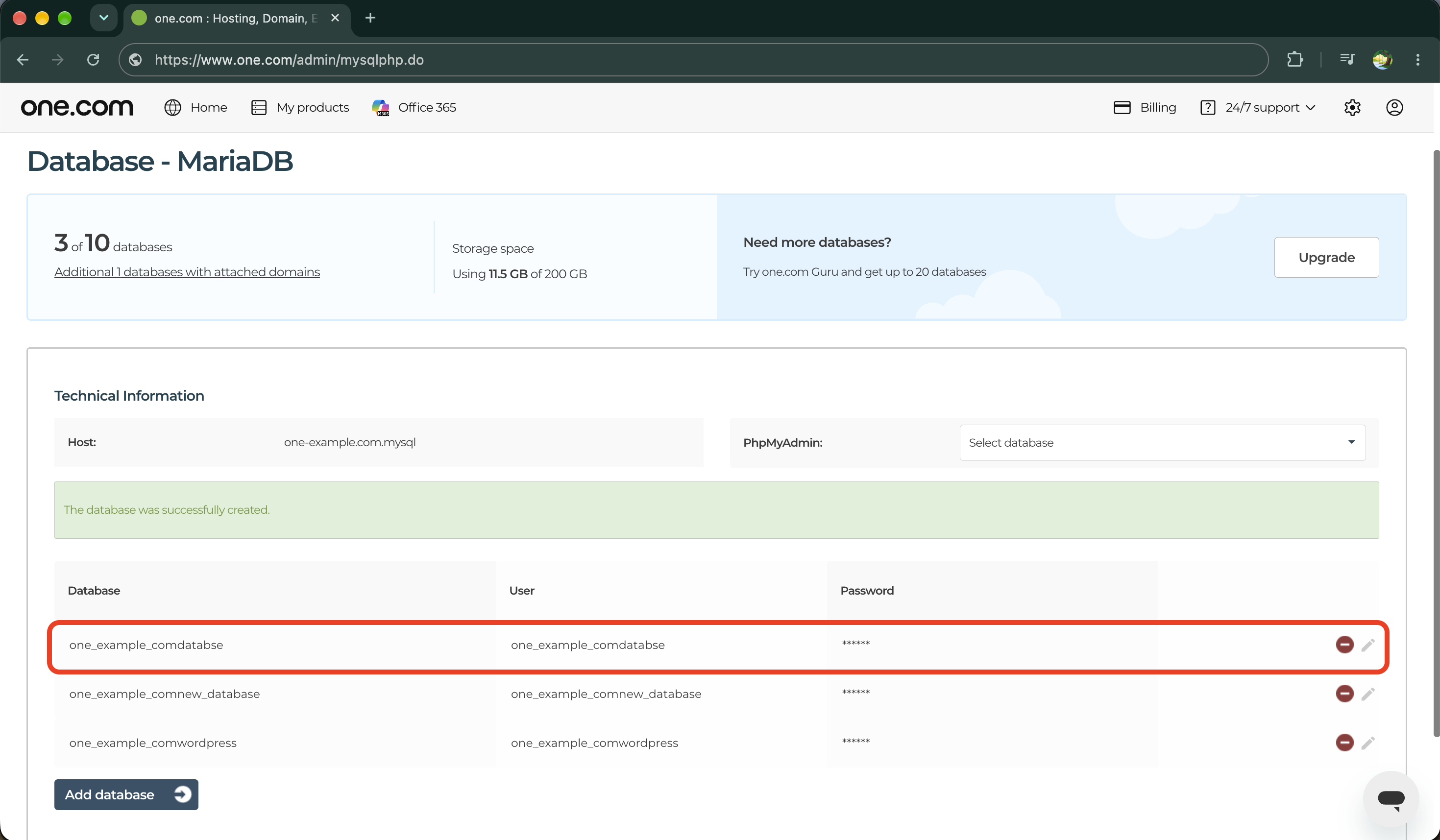This screenshot has width=1440, height=840.
Task: Click the page vertical scrollbar
Action: point(1436,443)
